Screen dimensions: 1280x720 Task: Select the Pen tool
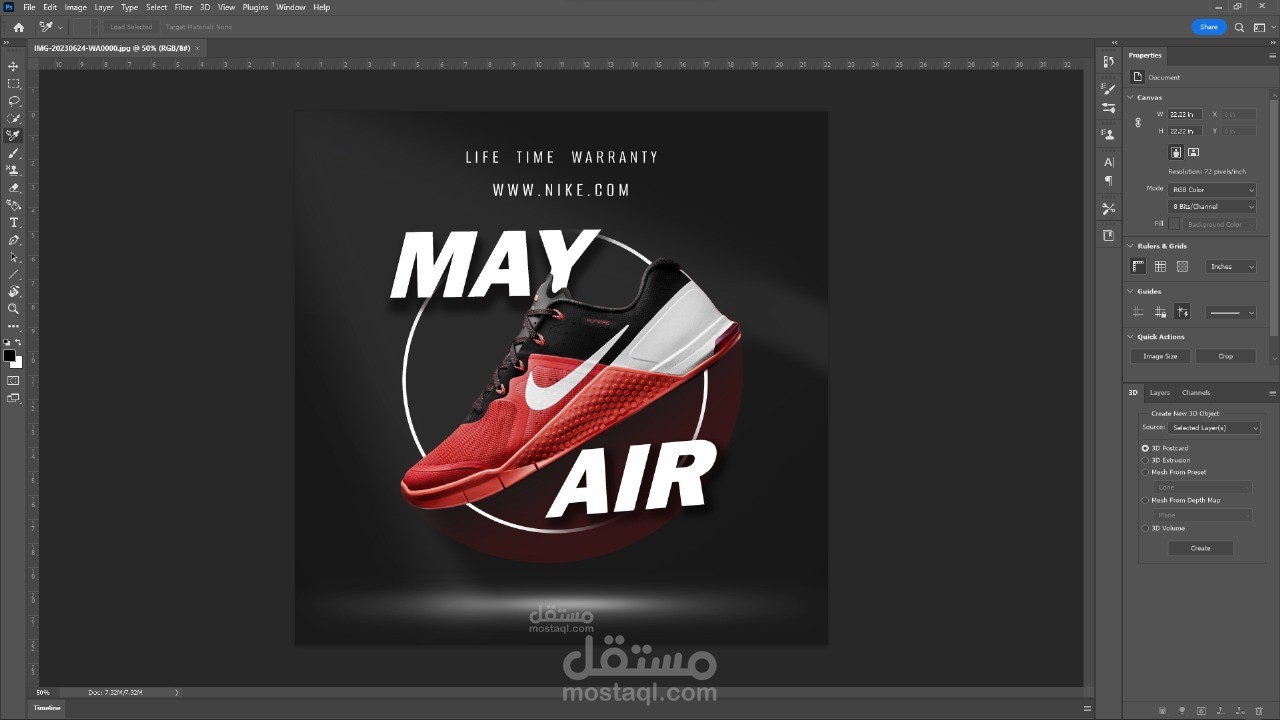(x=13, y=240)
